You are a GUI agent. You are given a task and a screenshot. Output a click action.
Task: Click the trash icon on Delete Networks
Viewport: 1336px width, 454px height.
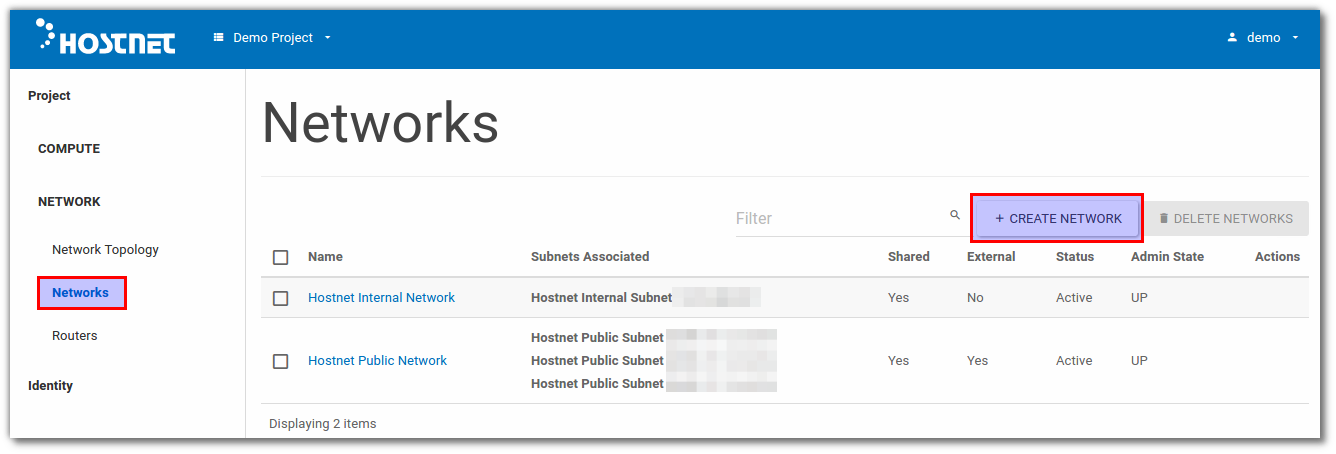coord(1163,218)
